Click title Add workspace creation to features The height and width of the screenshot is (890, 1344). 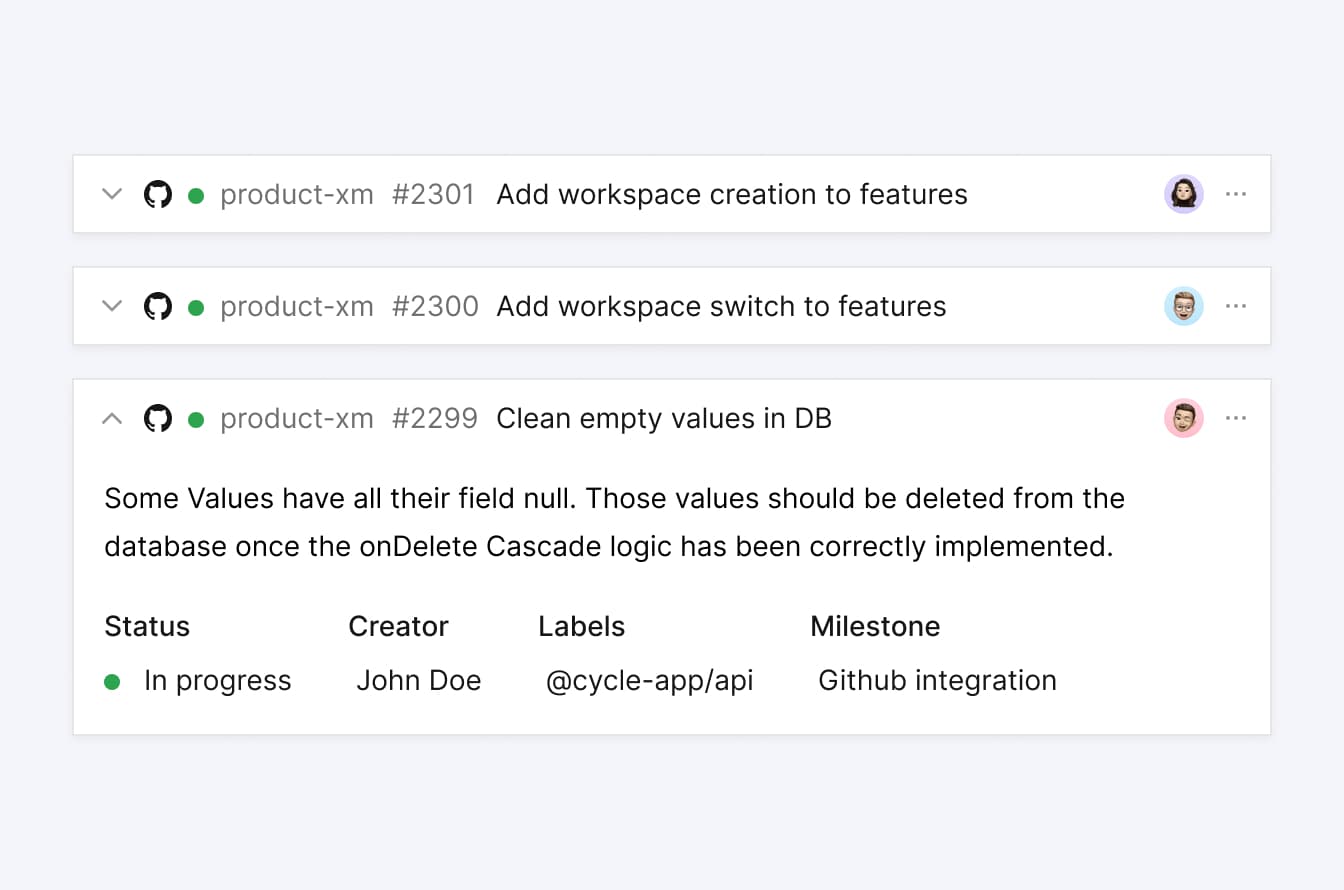(731, 194)
